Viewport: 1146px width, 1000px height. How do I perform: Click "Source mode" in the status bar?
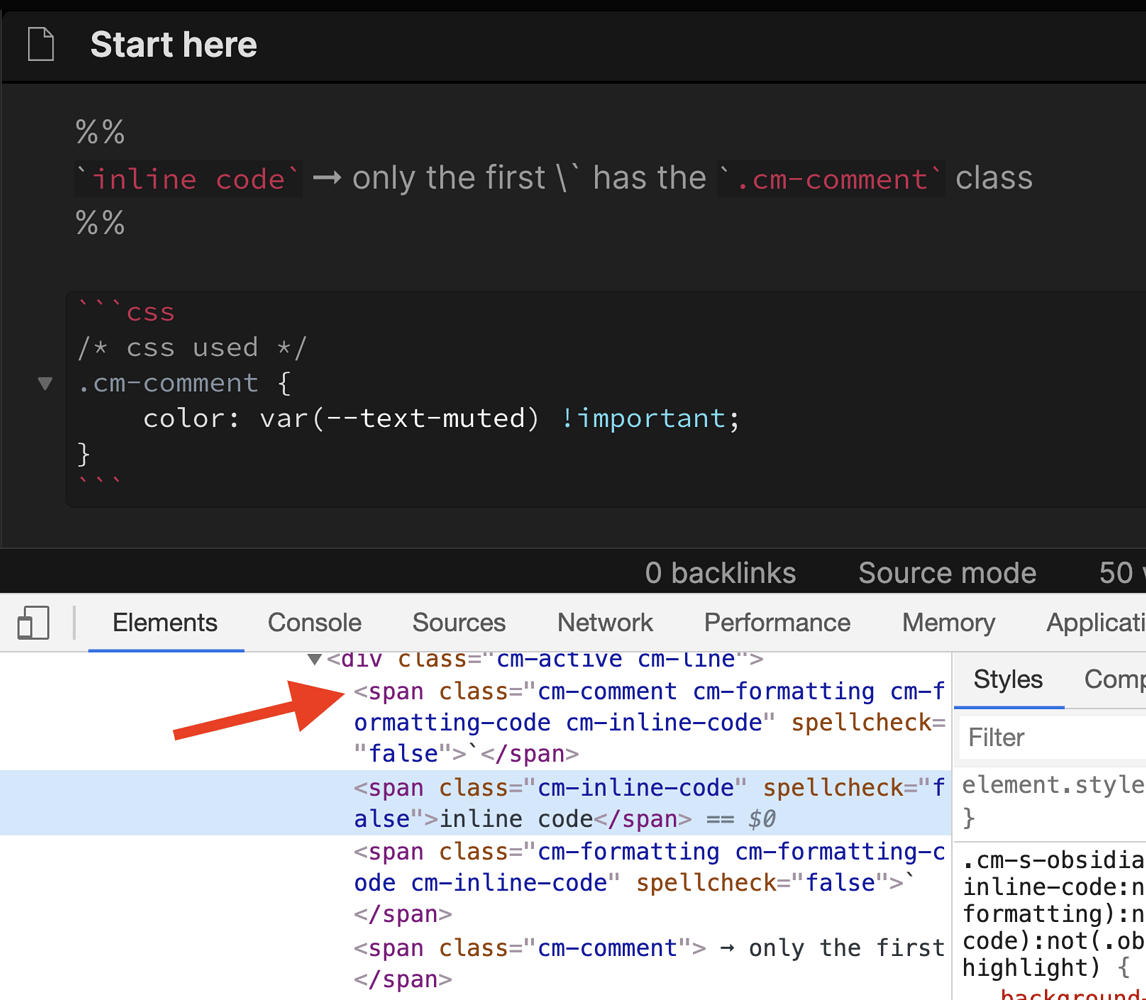(946, 573)
